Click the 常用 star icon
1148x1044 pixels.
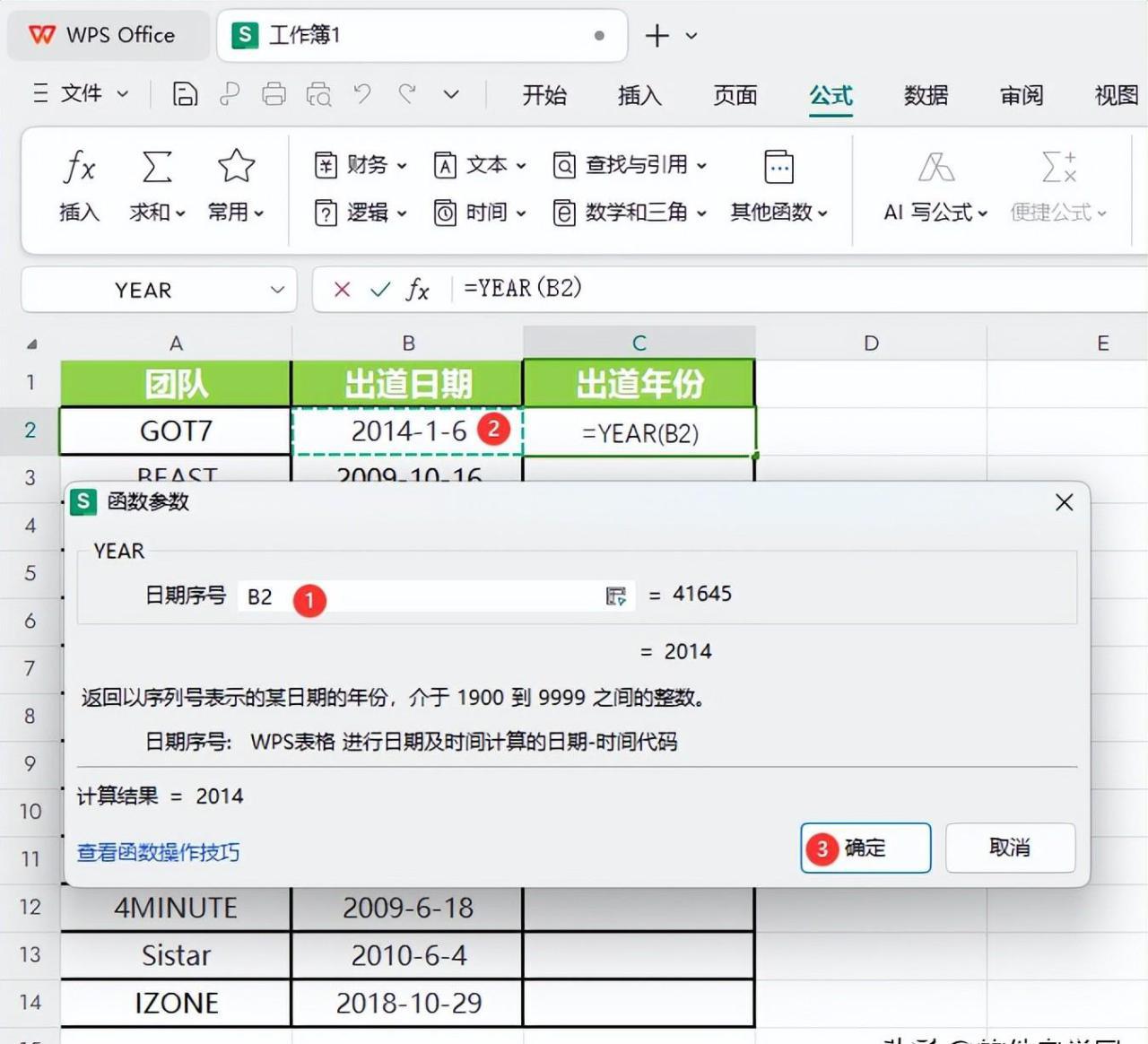click(x=236, y=166)
